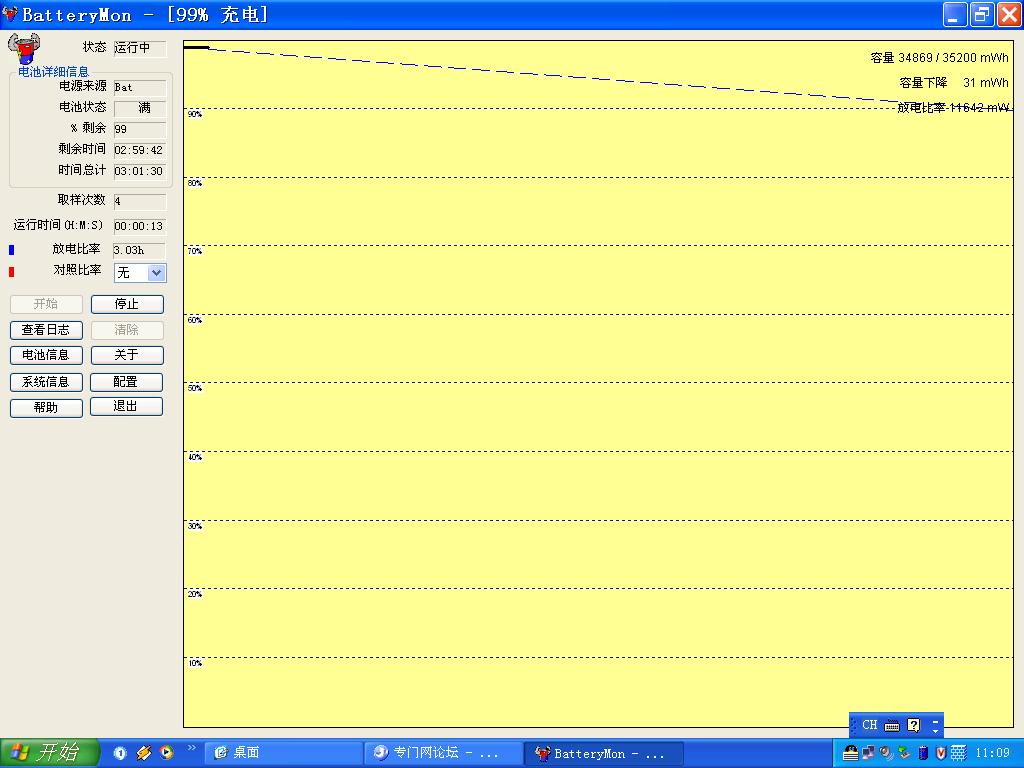Click the battery mascot logo above battery details
The height and width of the screenshot is (768, 1024).
(x=24, y=49)
